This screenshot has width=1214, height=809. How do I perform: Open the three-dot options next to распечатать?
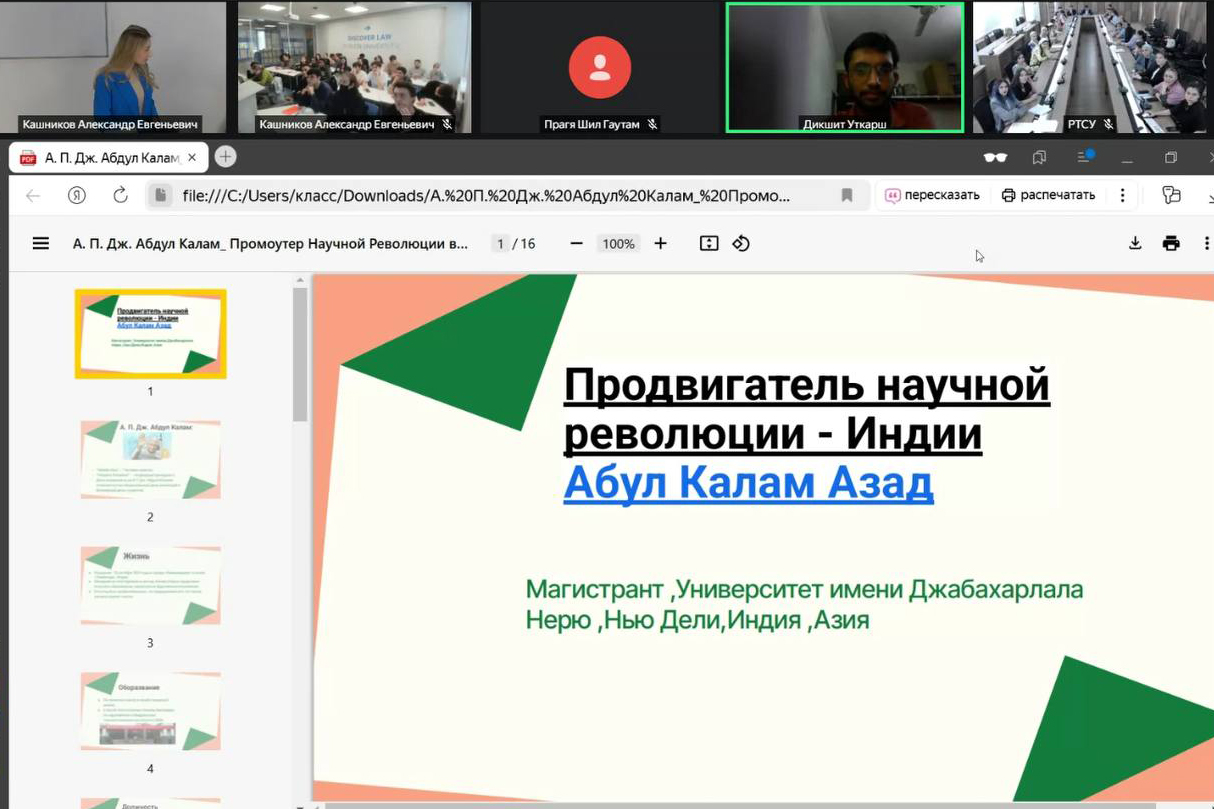coord(1123,195)
